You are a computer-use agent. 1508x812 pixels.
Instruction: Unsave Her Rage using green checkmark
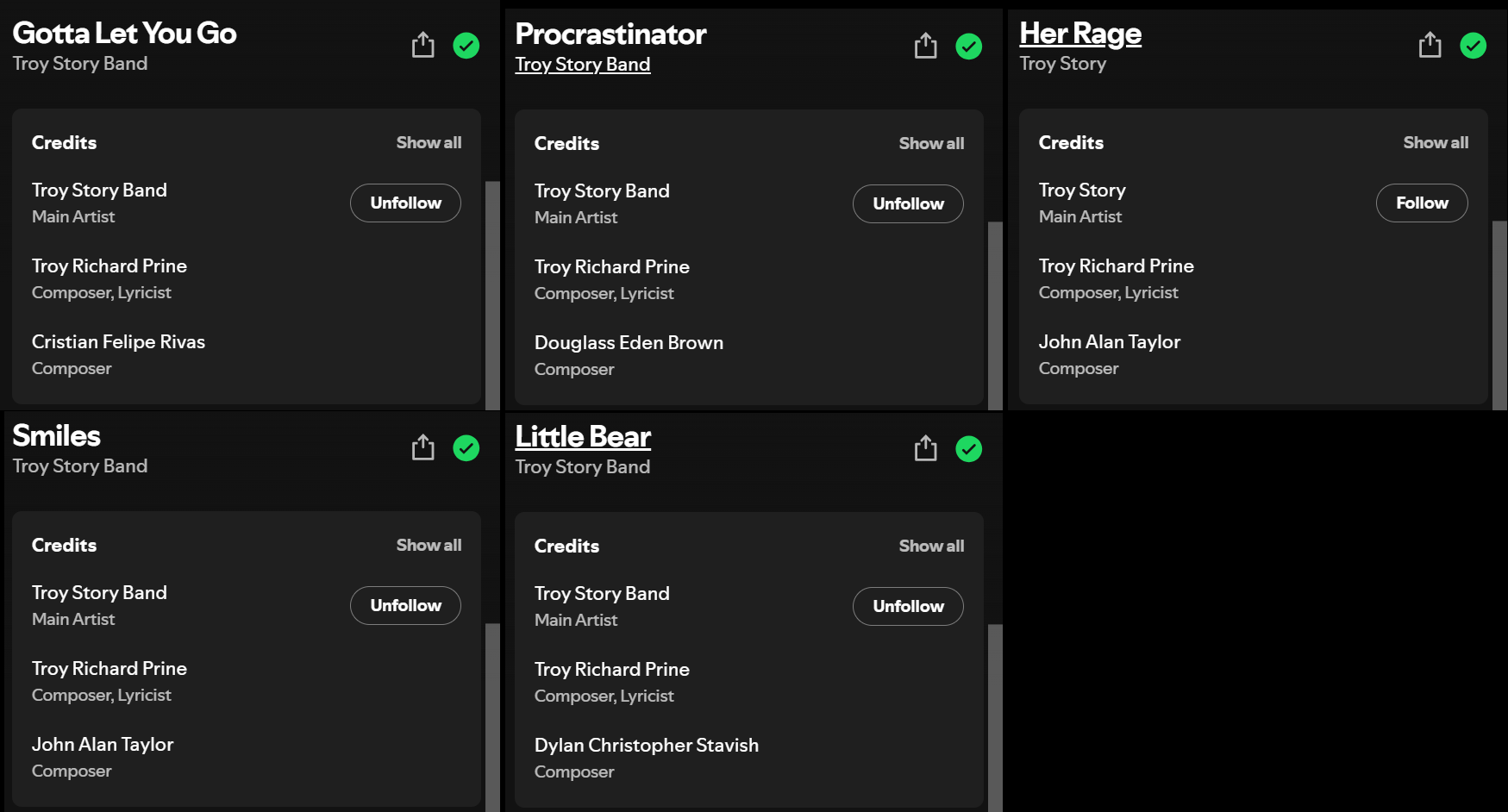pos(1473,45)
